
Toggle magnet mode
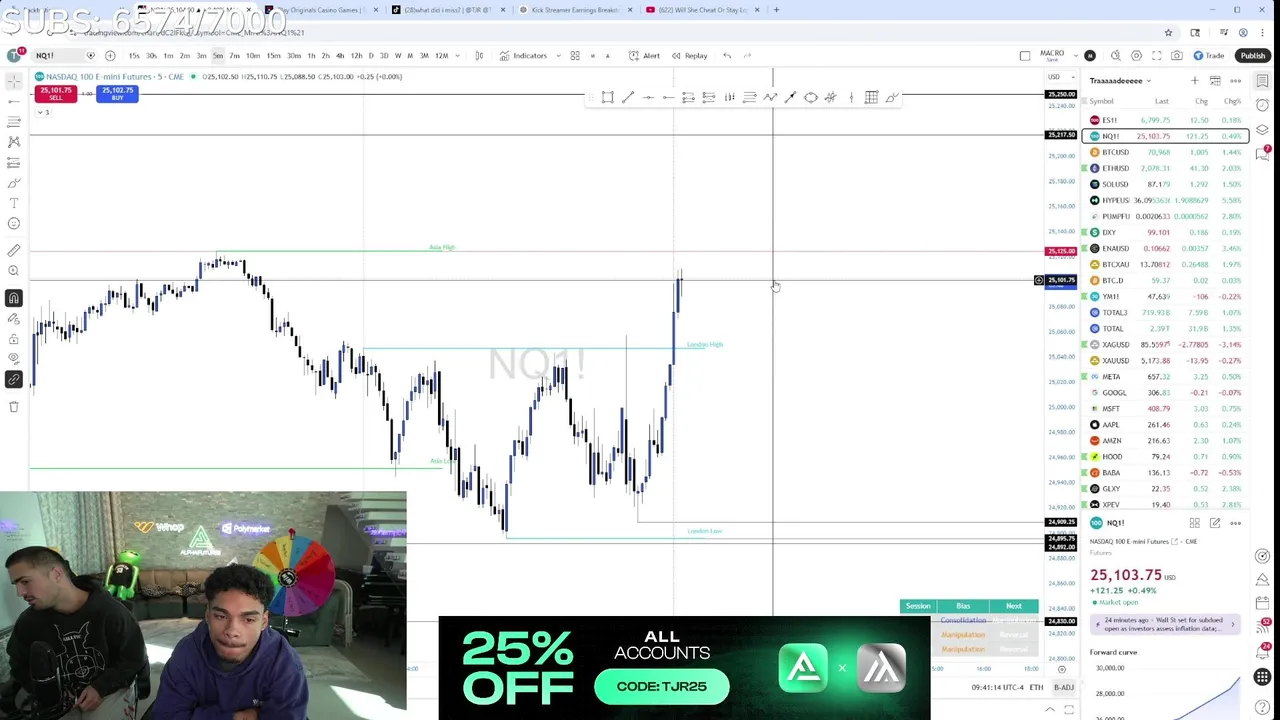tap(13, 298)
